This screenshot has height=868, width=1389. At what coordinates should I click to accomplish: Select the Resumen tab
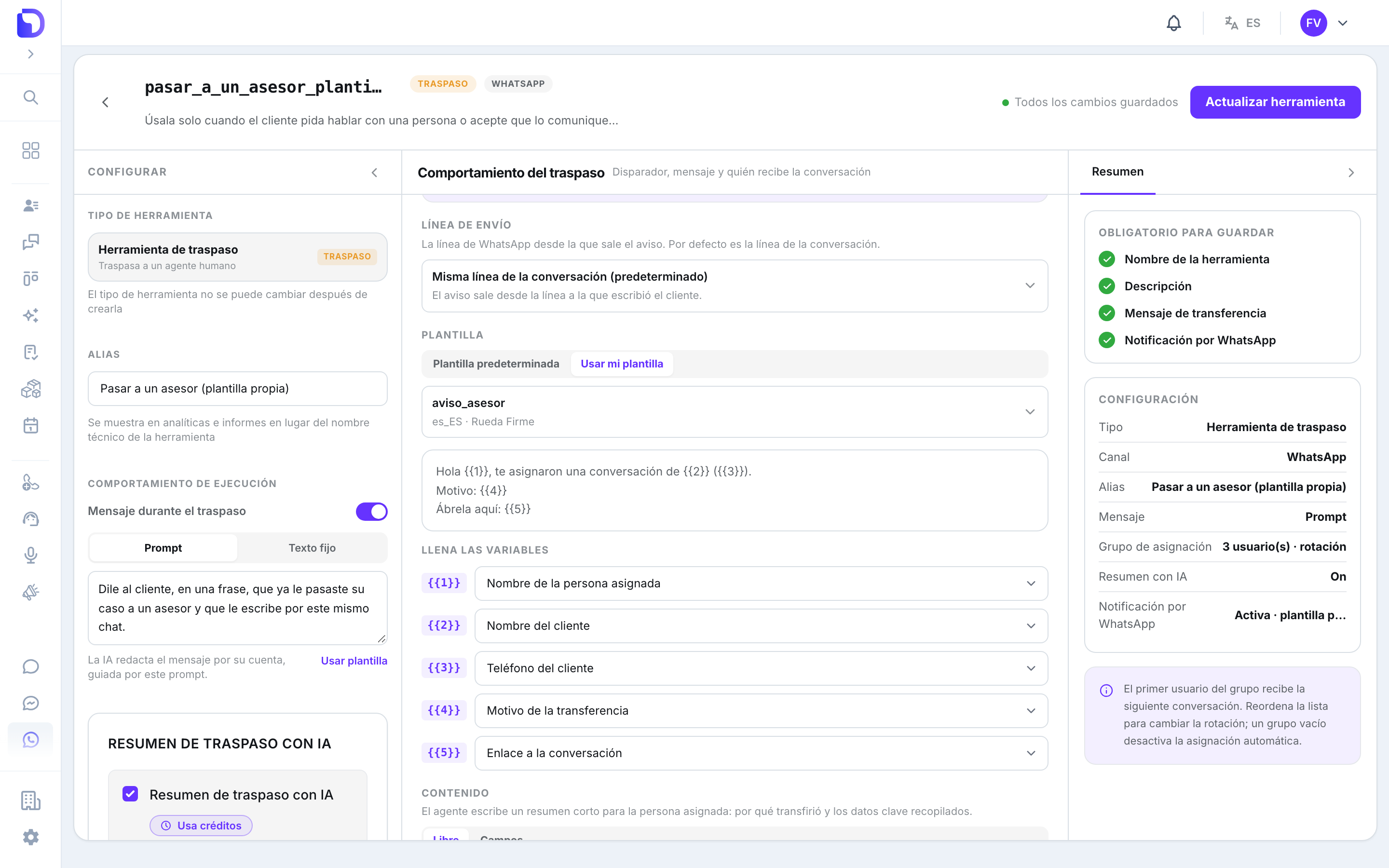[x=1117, y=172]
